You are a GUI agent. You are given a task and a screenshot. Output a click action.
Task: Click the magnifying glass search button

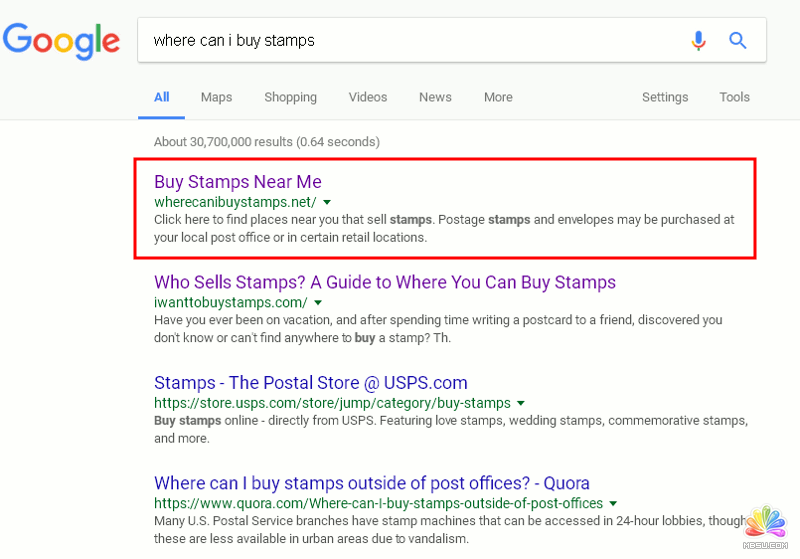(x=738, y=41)
